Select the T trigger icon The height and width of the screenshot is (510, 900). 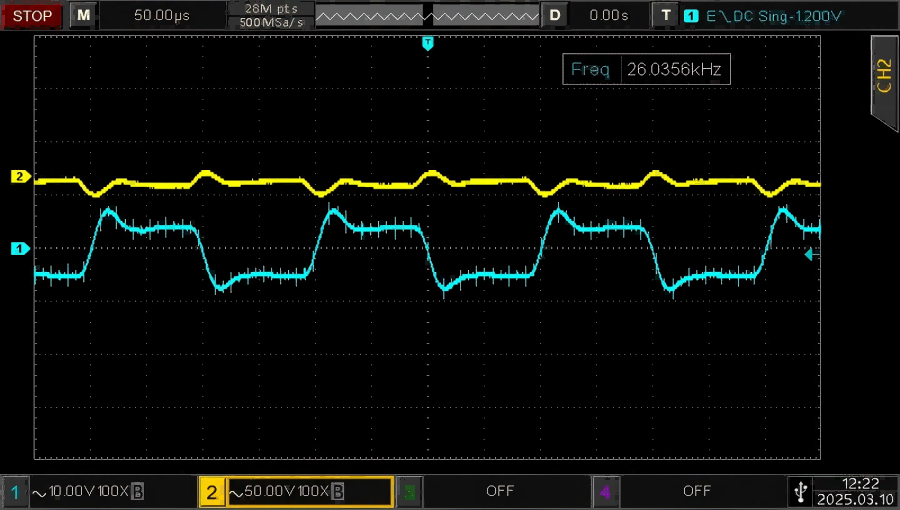click(666, 15)
